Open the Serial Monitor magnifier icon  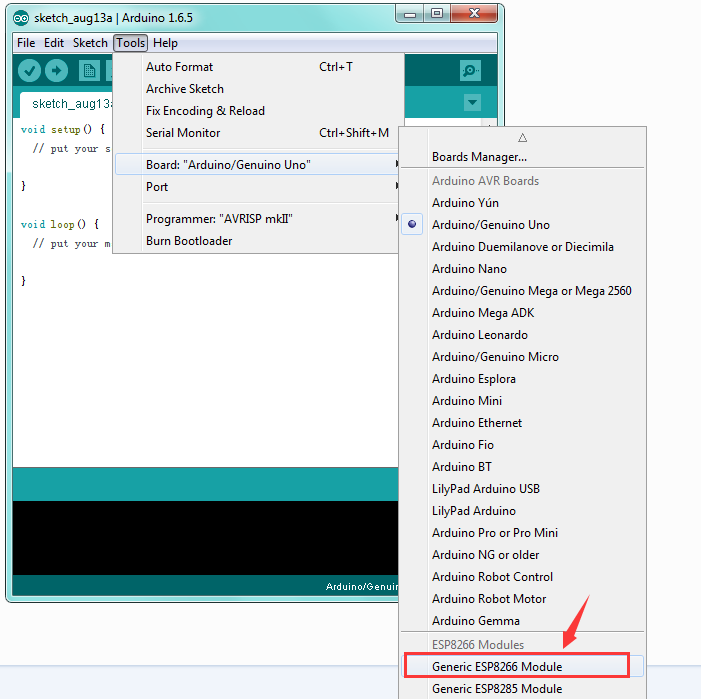[x=470, y=70]
